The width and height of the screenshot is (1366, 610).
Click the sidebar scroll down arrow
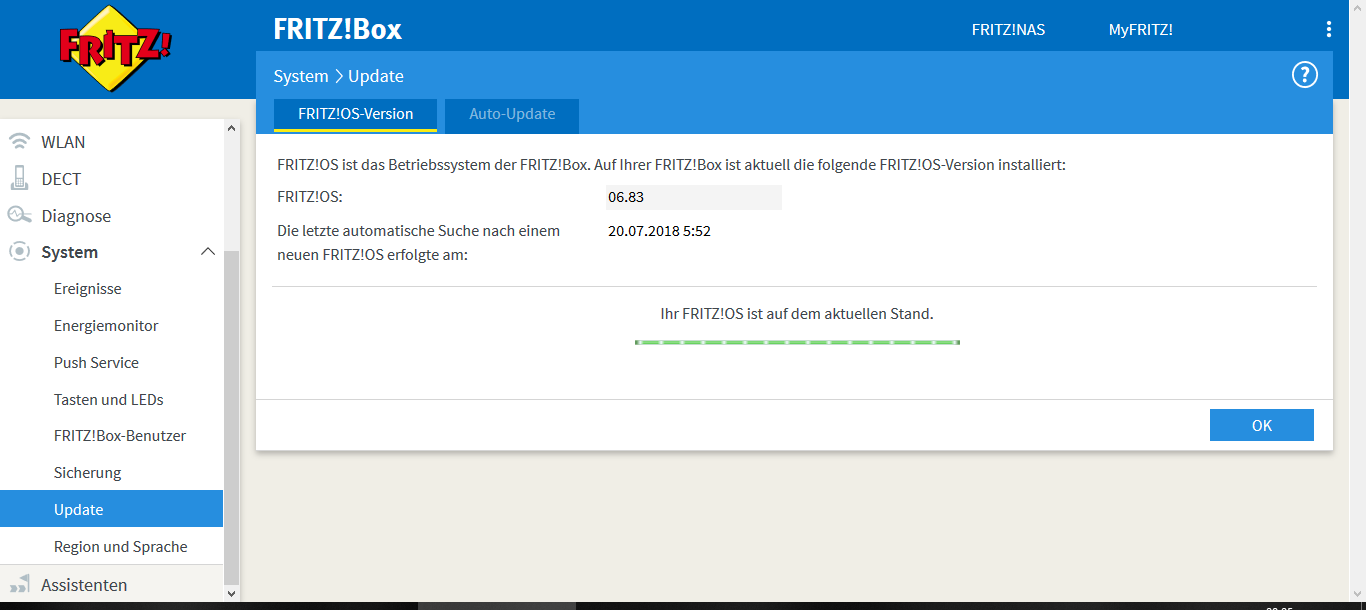pos(232,594)
